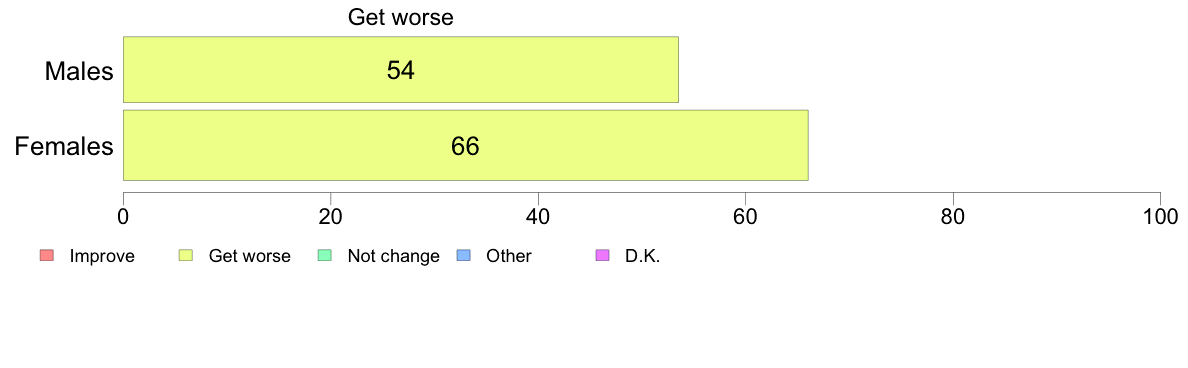
Task: Select the D.K. legend label
Action: coord(642,256)
